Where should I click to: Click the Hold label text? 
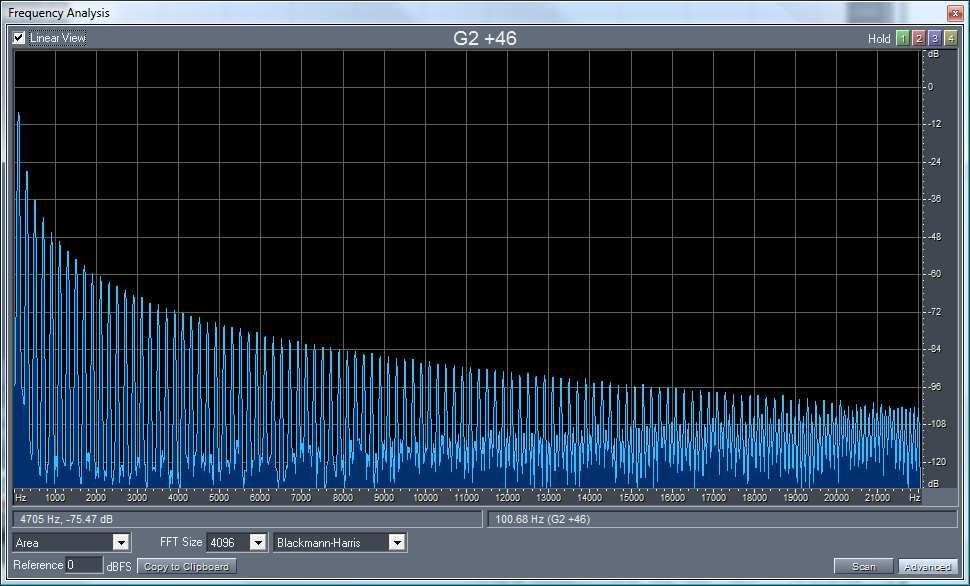coord(879,39)
